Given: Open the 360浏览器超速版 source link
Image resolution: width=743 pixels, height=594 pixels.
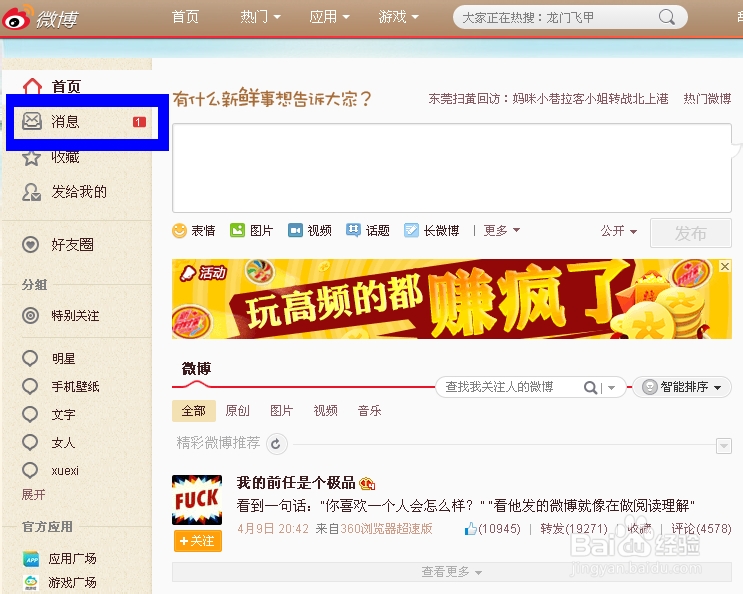Looking at the screenshot, I should point(386,529).
